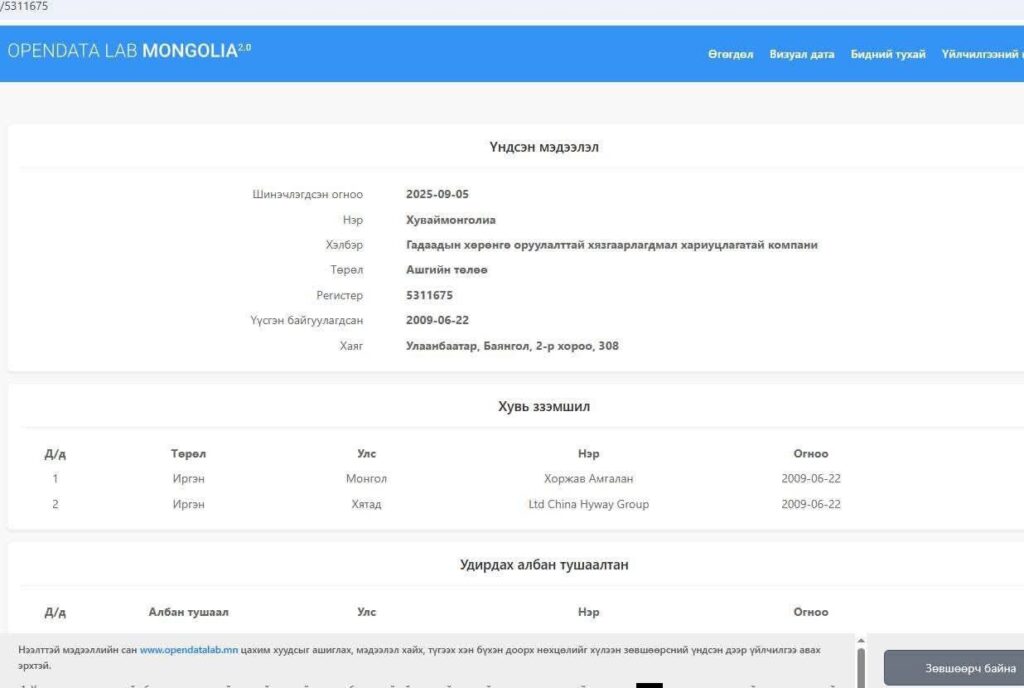Click the Регистер label
The image size is (1024, 688).
pyautogui.click(x=340, y=295)
